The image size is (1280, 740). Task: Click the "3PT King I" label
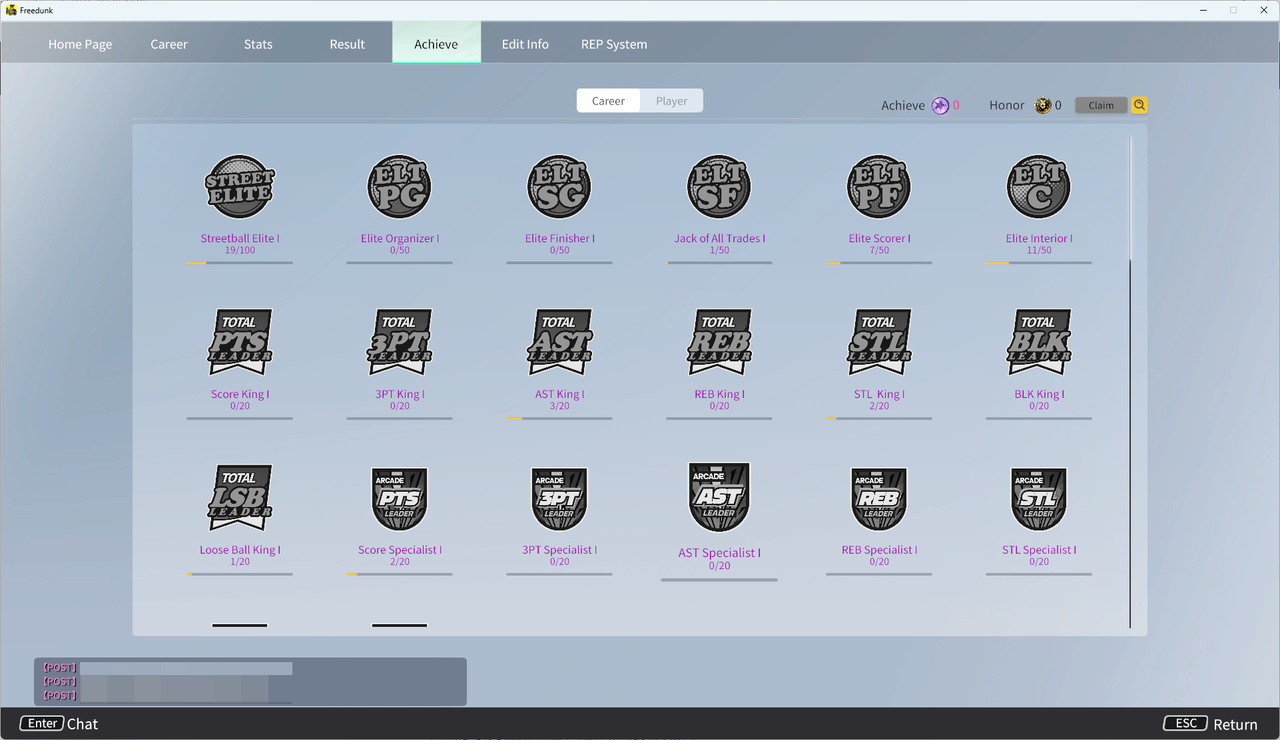coord(400,395)
